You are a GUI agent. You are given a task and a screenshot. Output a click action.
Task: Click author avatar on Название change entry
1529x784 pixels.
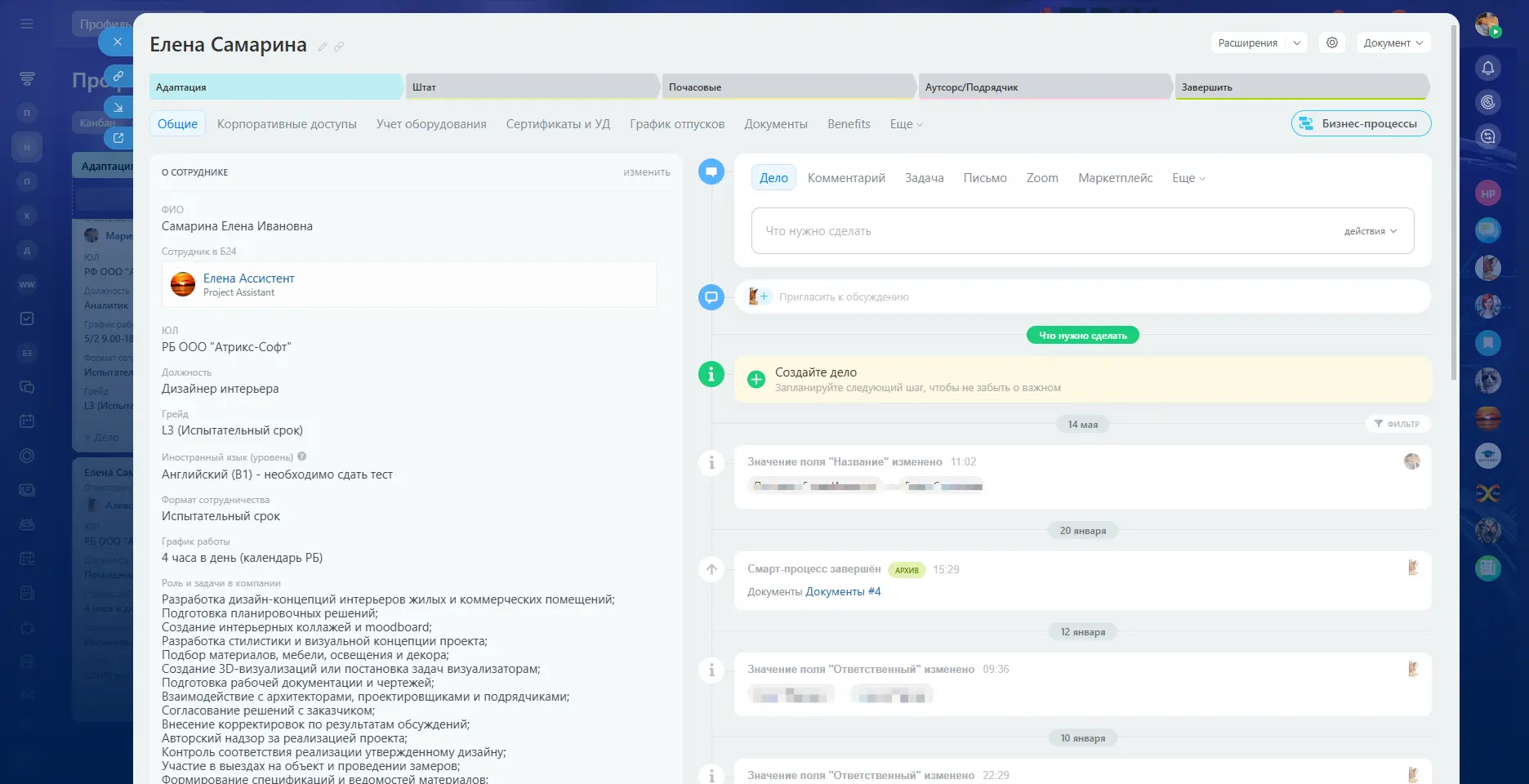point(1412,461)
